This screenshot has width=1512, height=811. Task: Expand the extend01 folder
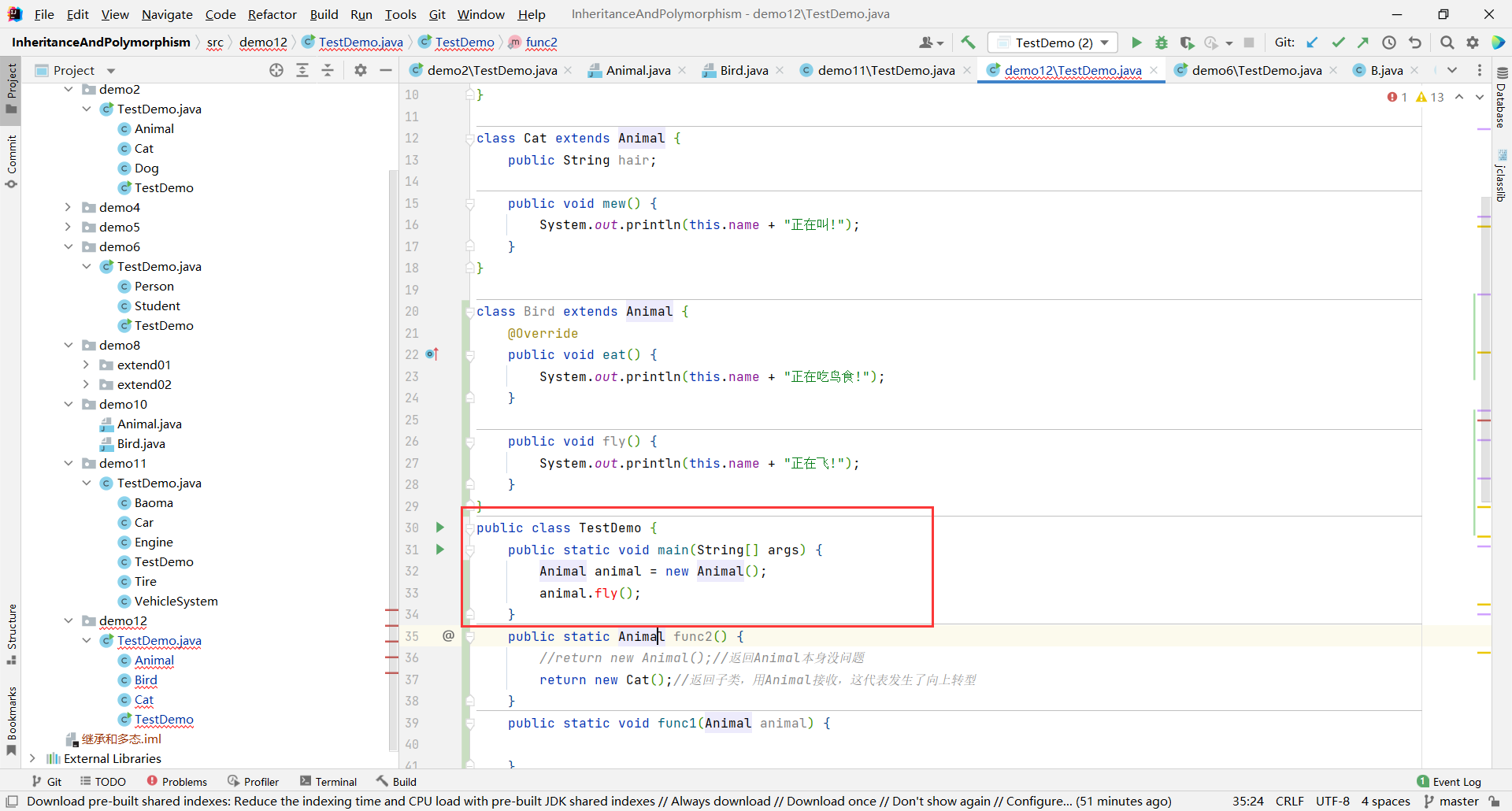[86, 365]
